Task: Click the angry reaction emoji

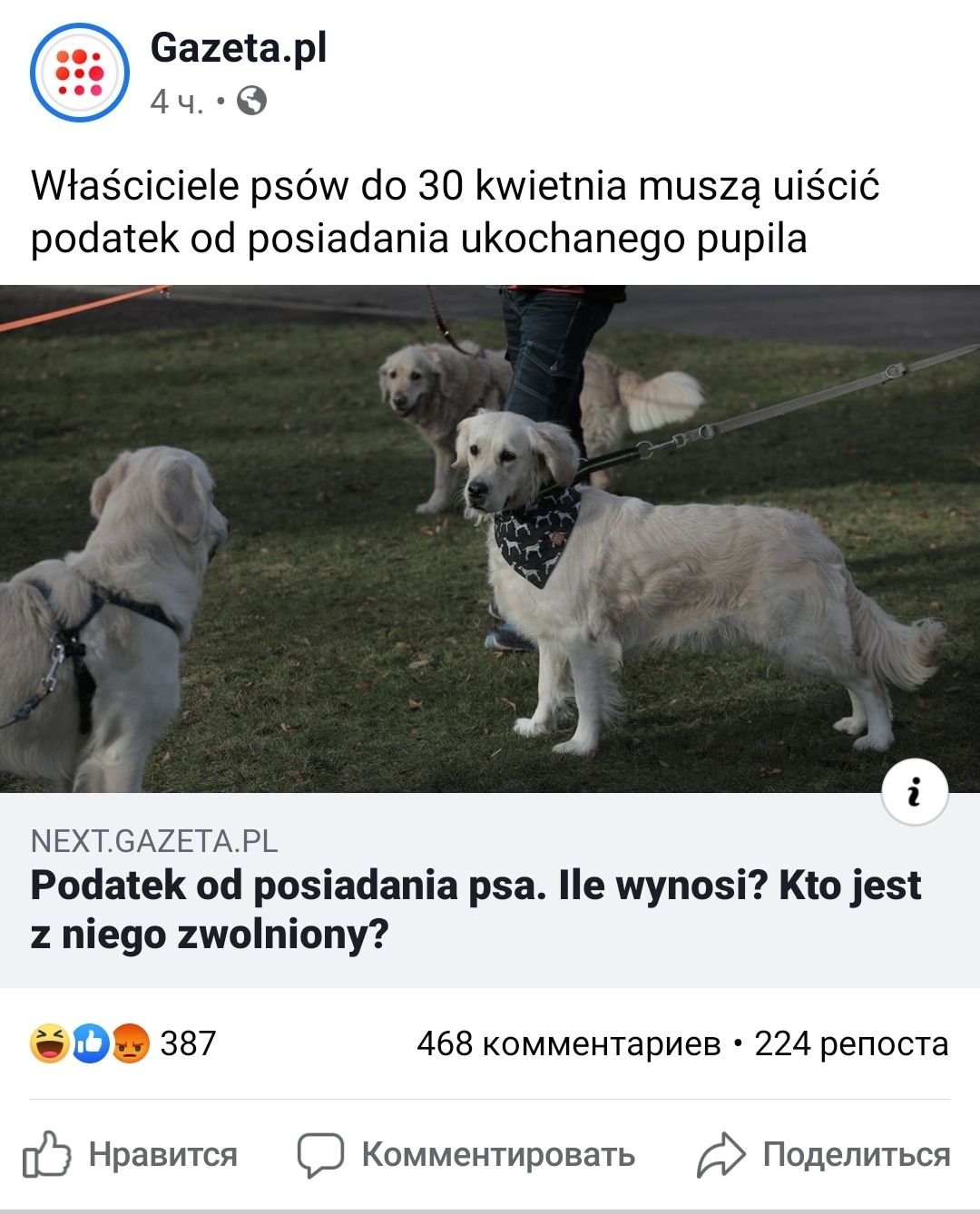Action: coord(131,1043)
